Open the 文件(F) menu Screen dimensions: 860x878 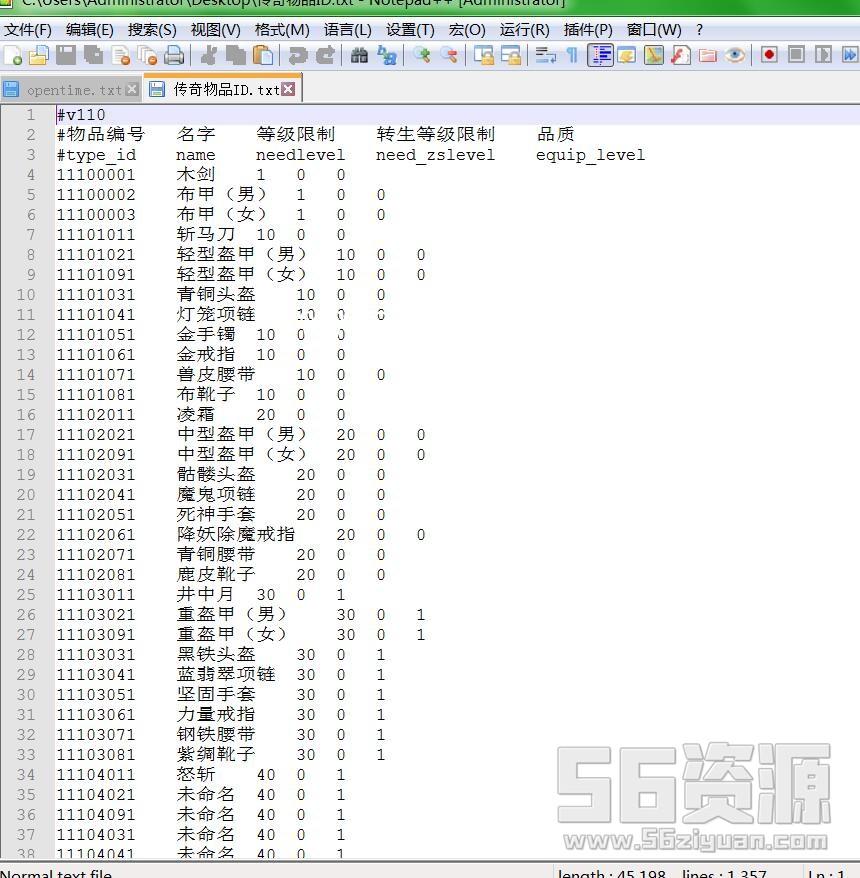(28, 29)
